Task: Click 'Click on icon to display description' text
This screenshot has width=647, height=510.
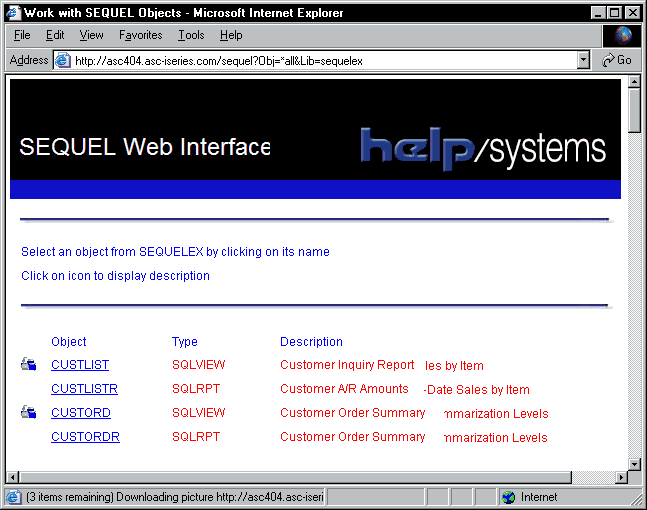Action: pos(116,276)
